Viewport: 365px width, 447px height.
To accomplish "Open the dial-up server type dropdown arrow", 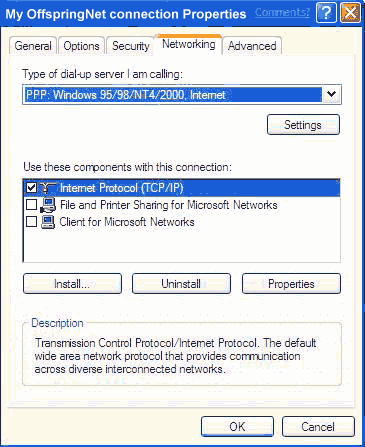I will pyautogui.click(x=331, y=95).
